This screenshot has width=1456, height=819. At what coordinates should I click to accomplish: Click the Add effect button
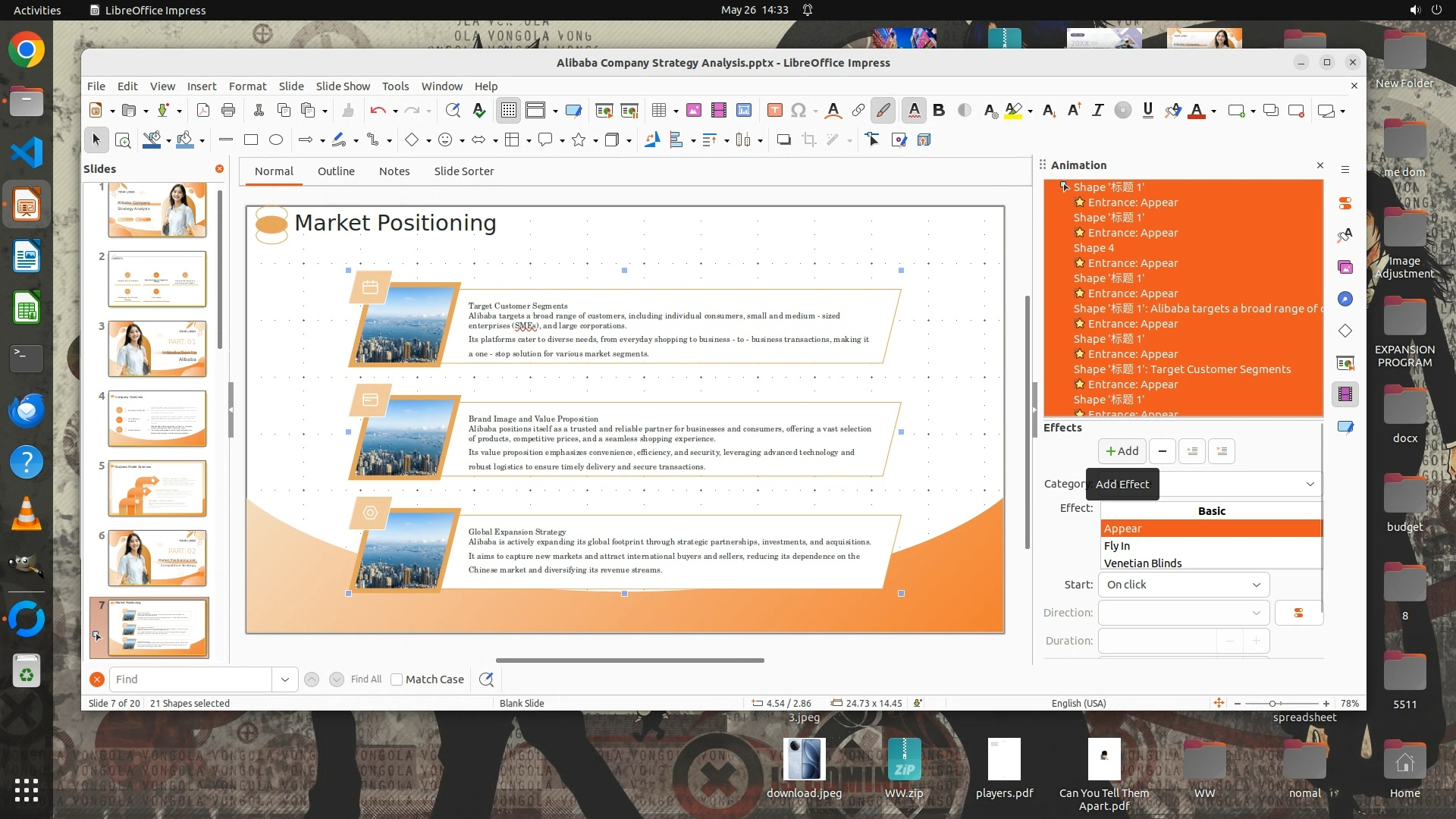(x=1122, y=451)
